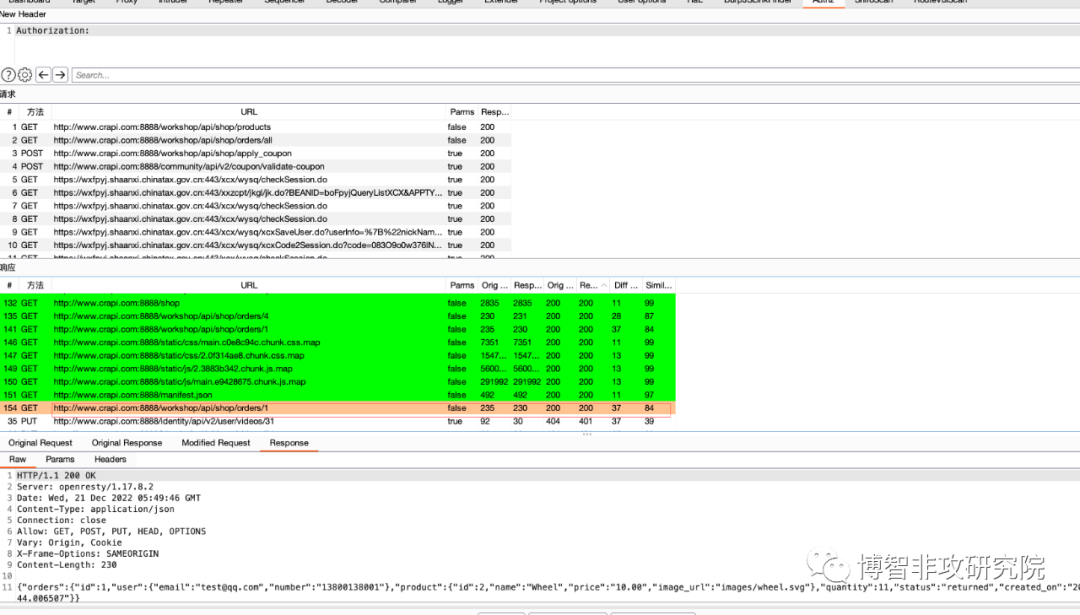Select request row 9 xcxSaveUser.do
This screenshot has width=1080, height=615.
coord(256,232)
